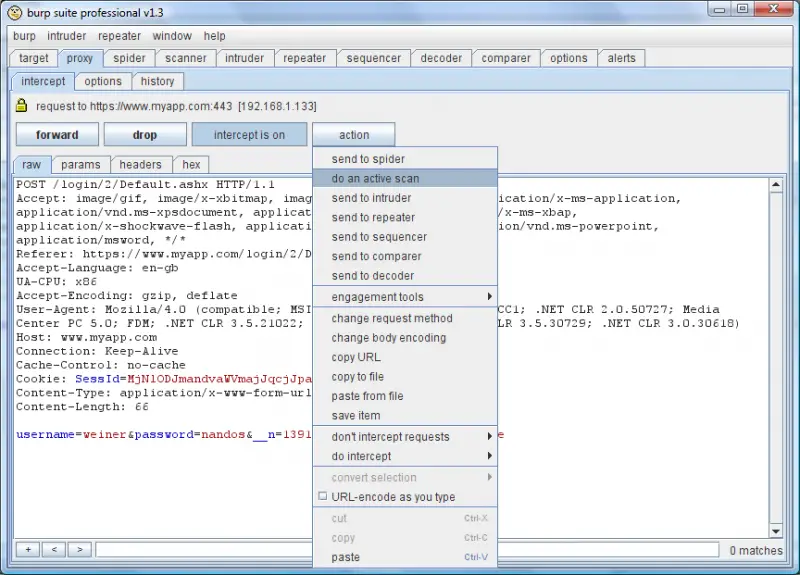Click 'copy URL' in the action menu

tap(405, 357)
